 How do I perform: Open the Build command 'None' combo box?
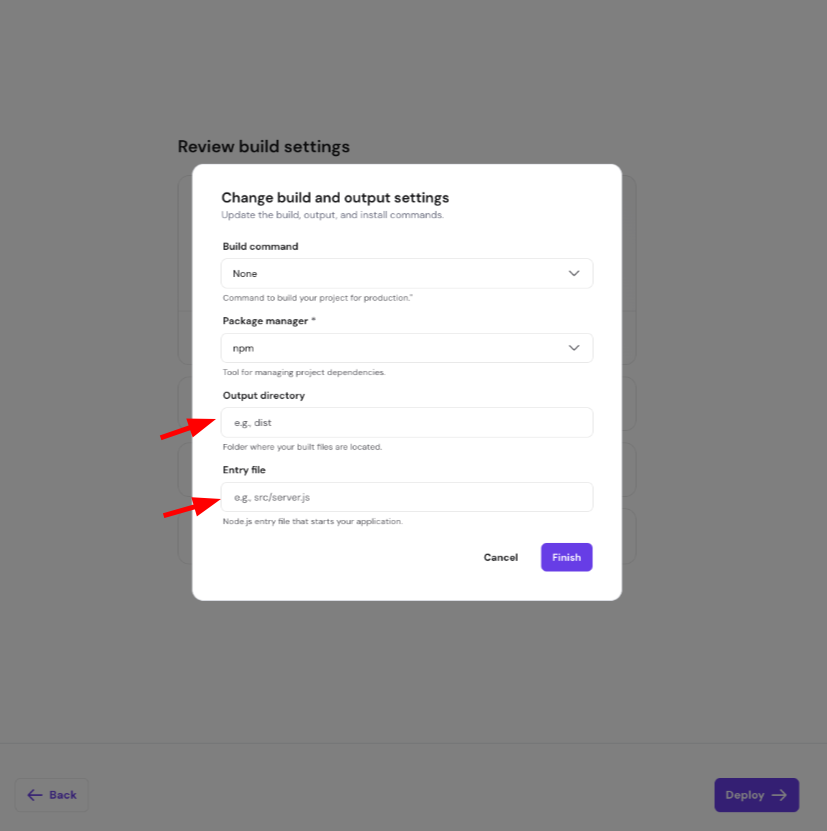[400, 273]
